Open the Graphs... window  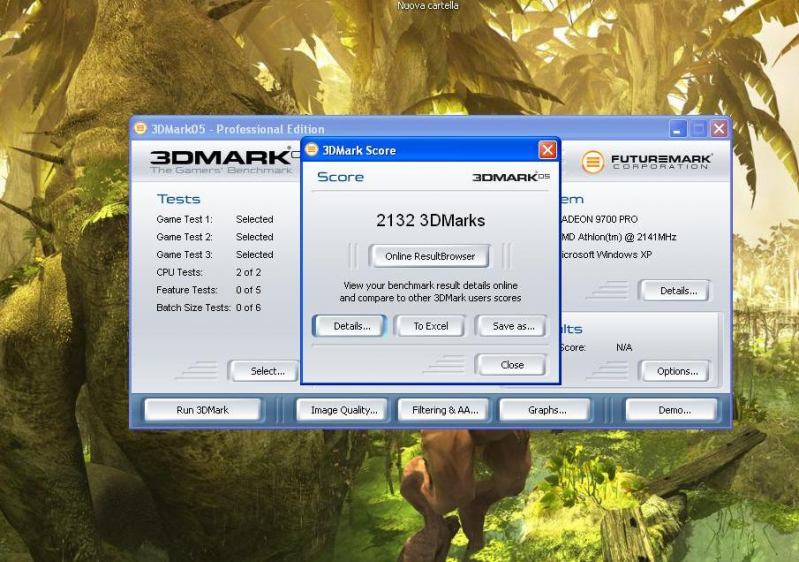pos(546,410)
